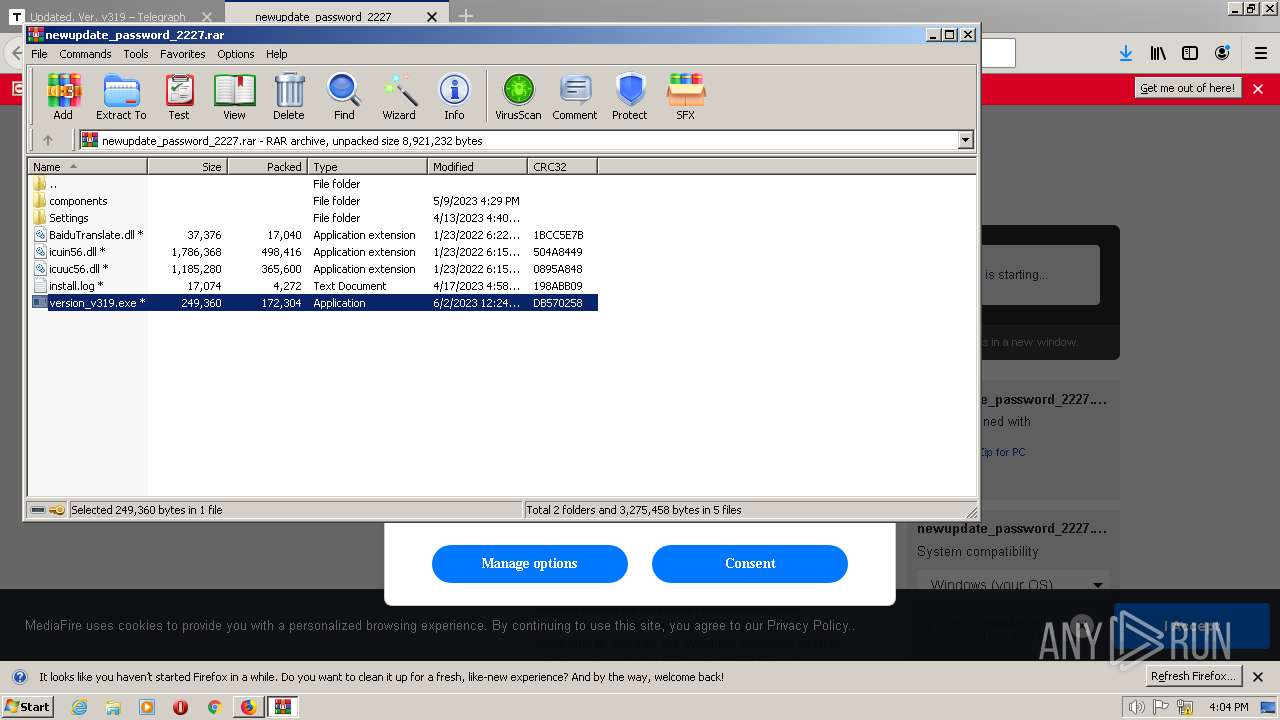Screen dimensions: 1280x720
Task: Open Opera from the taskbar
Action: click(x=180, y=707)
